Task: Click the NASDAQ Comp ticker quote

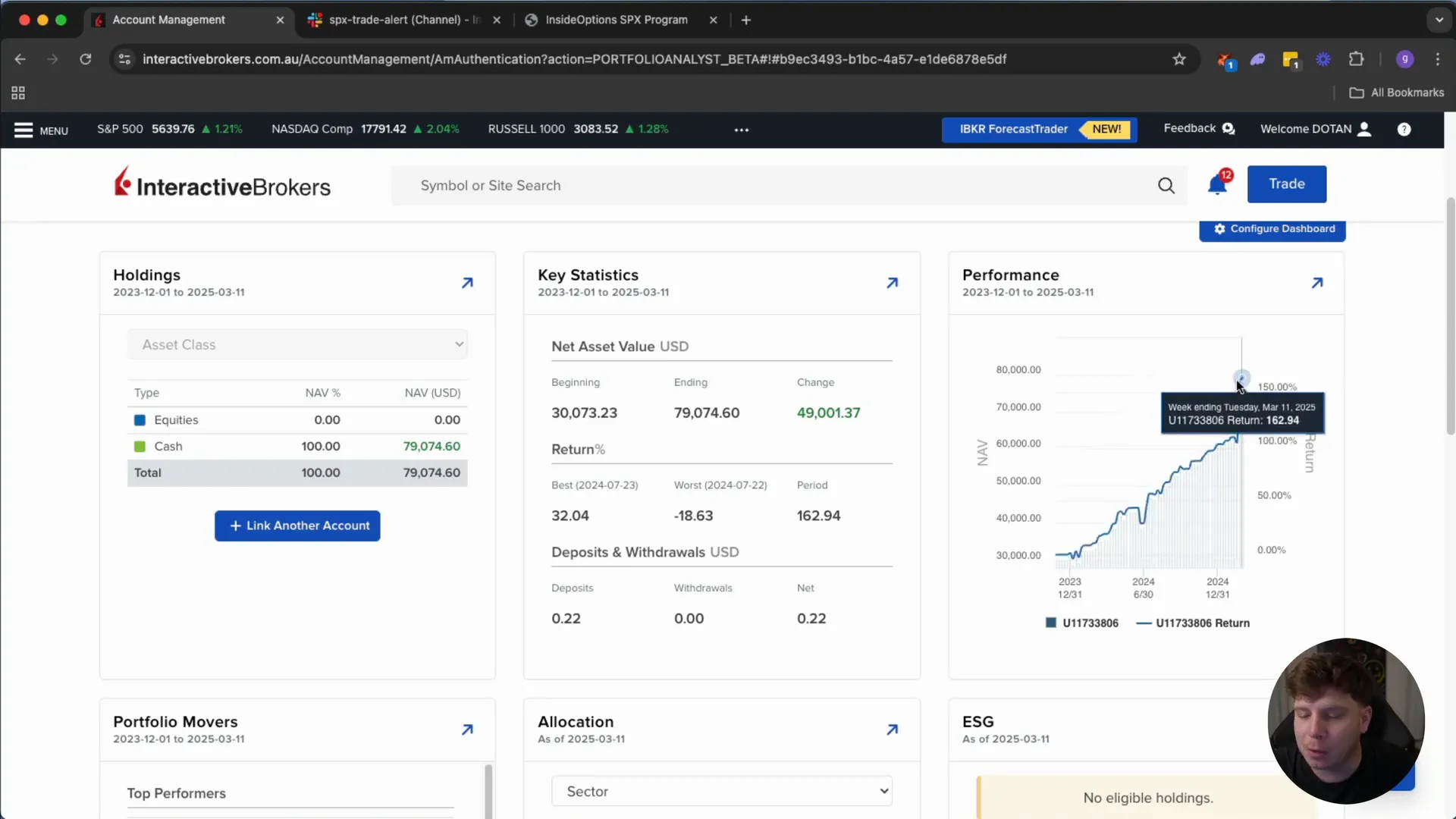Action: coord(366,130)
